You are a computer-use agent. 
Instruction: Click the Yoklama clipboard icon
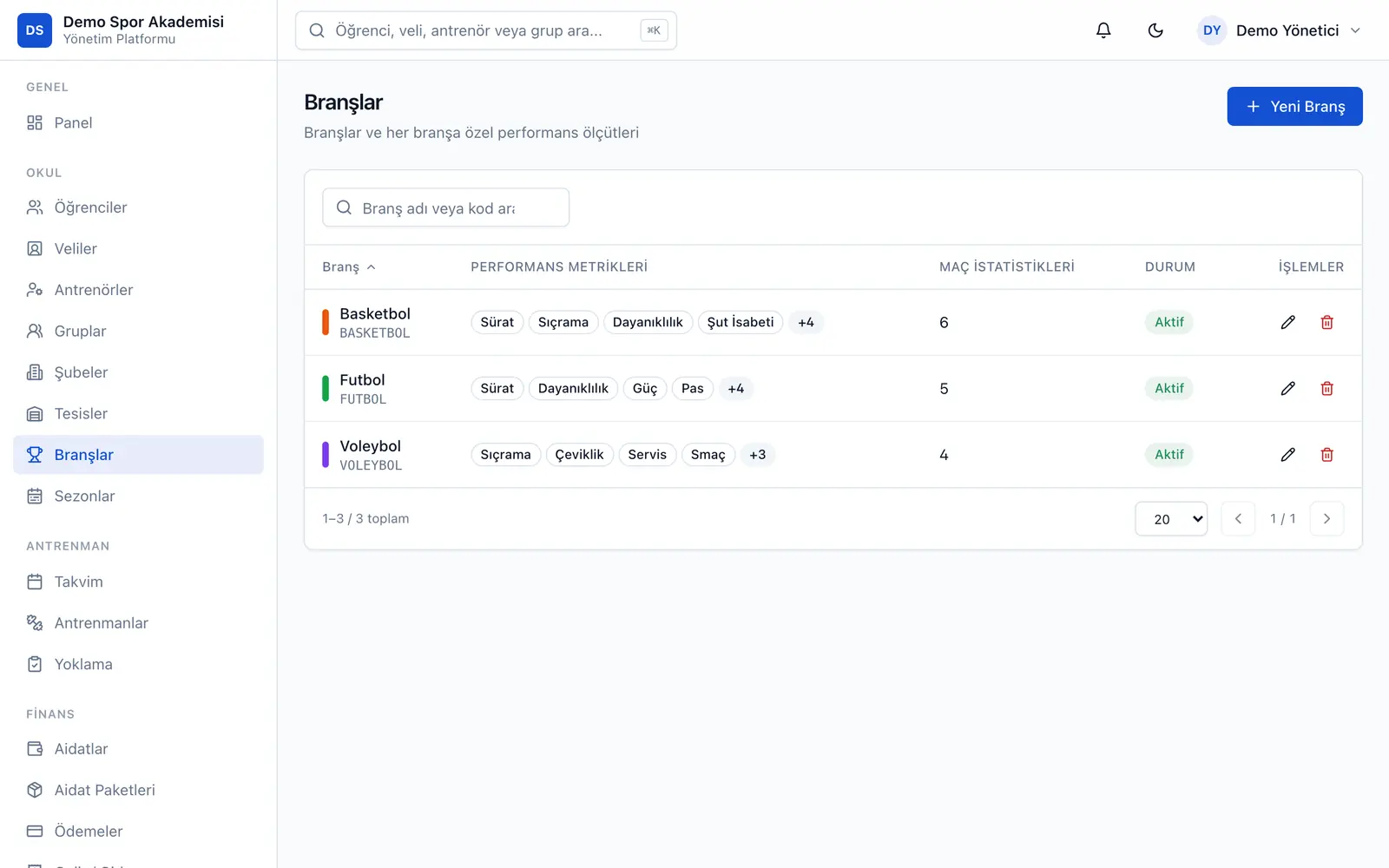(35, 664)
